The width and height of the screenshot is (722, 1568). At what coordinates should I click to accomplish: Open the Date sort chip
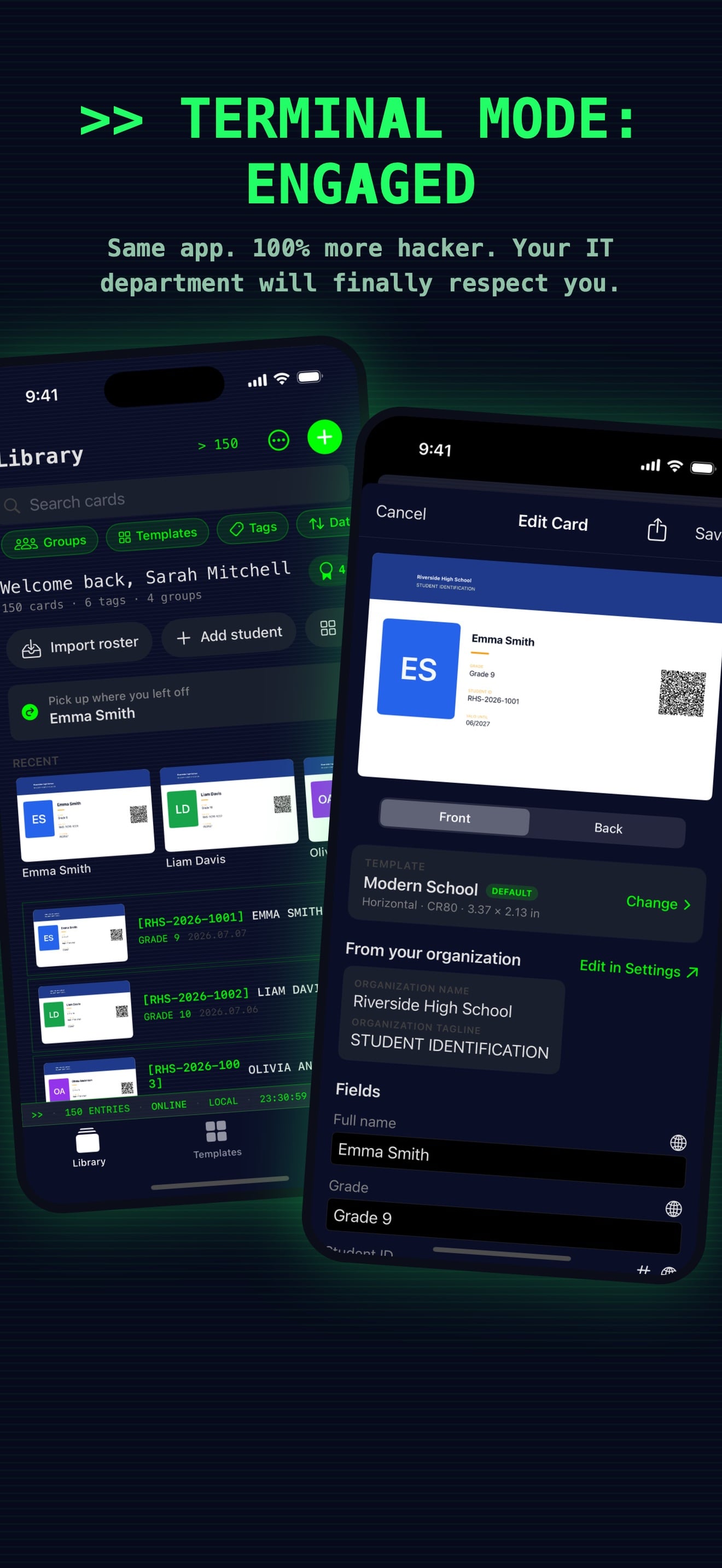click(324, 522)
